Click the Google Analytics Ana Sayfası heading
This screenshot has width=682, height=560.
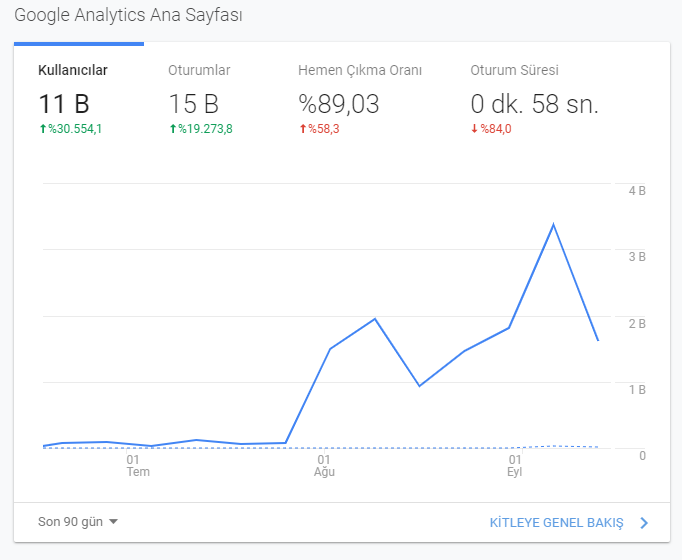(128, 15)
